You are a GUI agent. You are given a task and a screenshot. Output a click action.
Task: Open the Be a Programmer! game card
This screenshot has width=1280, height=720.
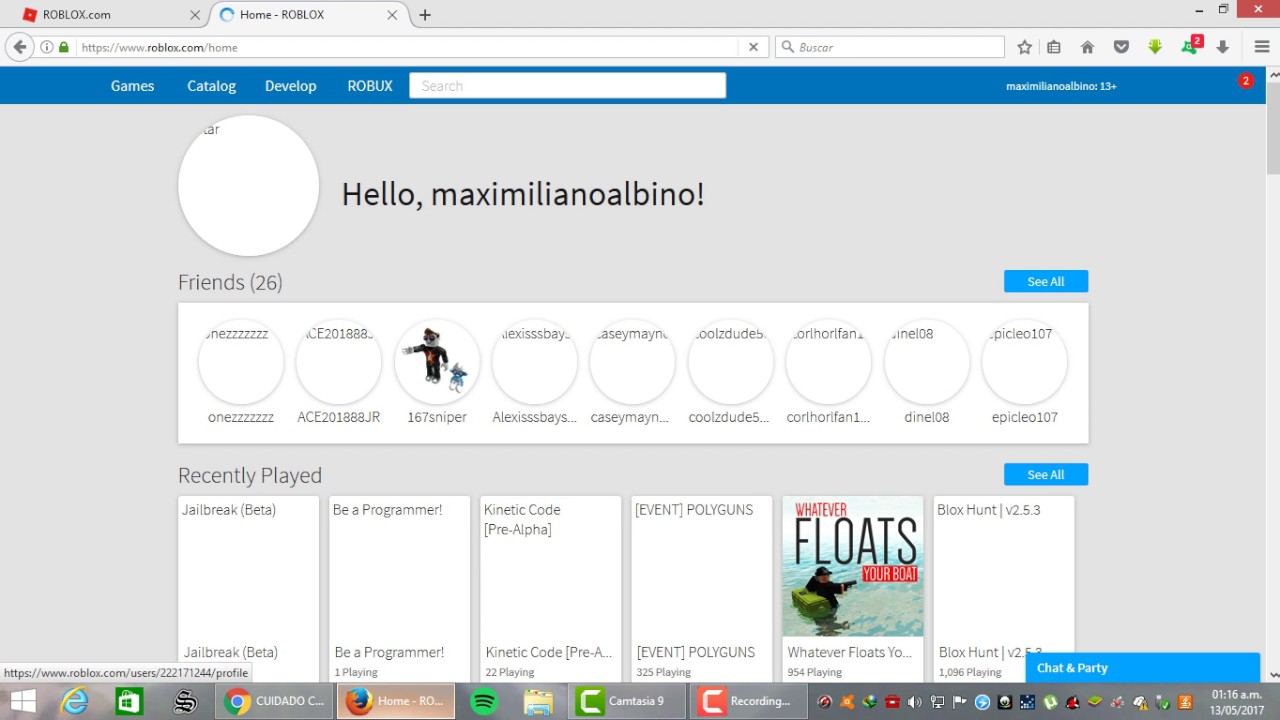coord(399,589)
